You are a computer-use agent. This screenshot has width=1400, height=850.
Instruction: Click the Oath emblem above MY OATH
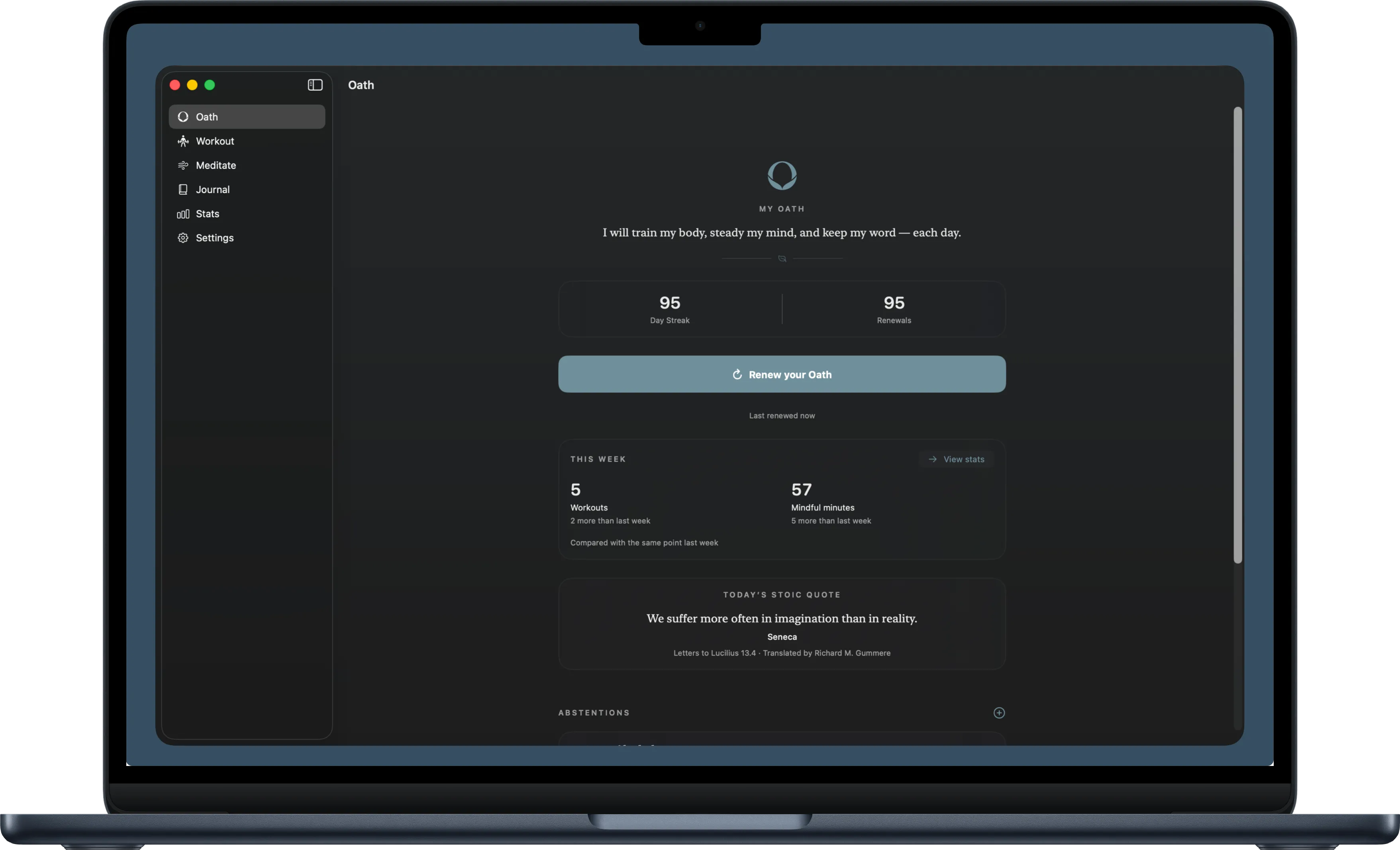[x=782, y=175]
